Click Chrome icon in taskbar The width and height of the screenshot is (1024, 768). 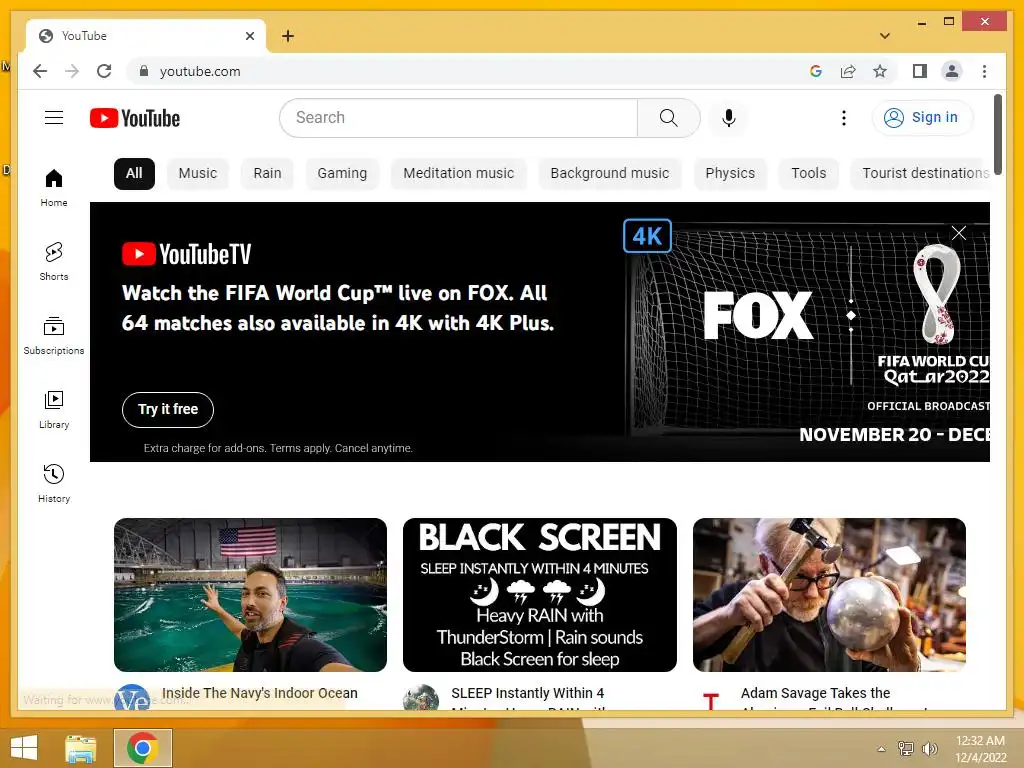pos(143,748)
